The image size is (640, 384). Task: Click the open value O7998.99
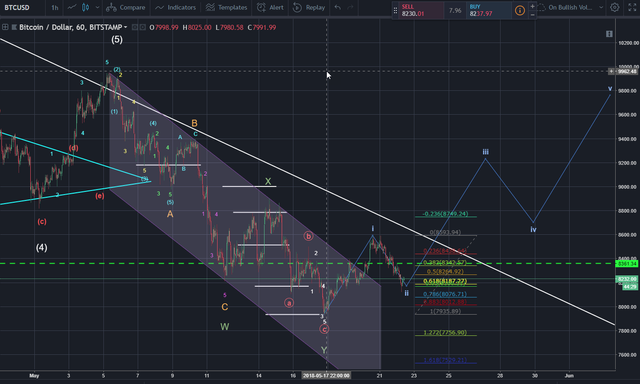(164, 28)
